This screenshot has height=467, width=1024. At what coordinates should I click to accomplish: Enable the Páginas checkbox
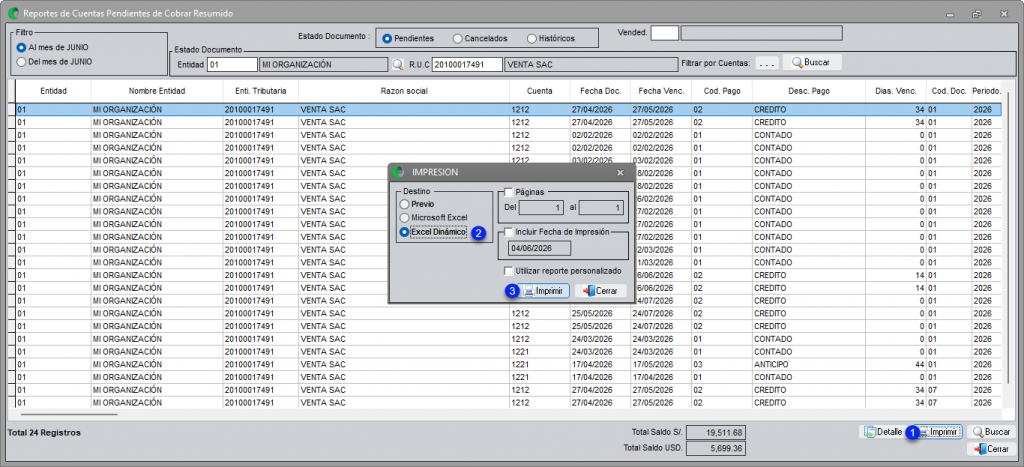point(509,192)
